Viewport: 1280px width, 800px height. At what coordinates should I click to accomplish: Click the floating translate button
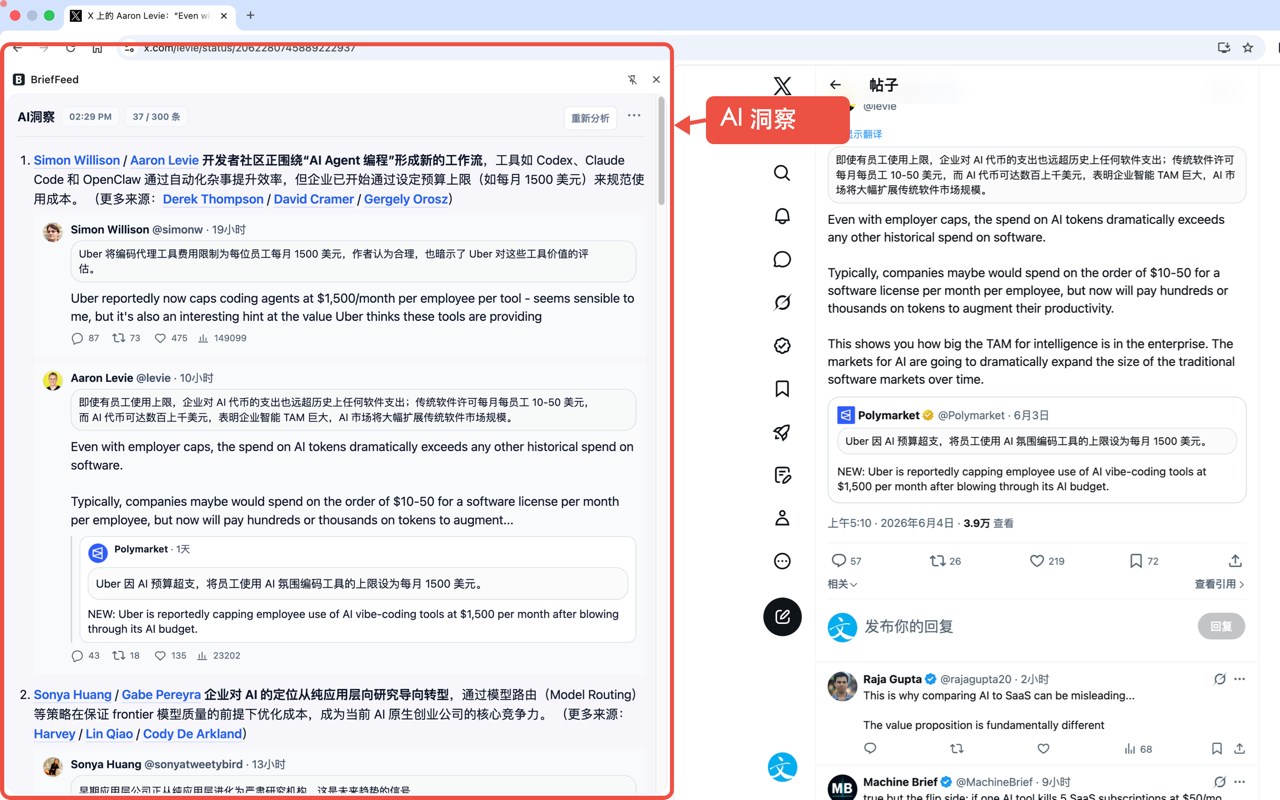pyautogui.click(x=782, y=767)
